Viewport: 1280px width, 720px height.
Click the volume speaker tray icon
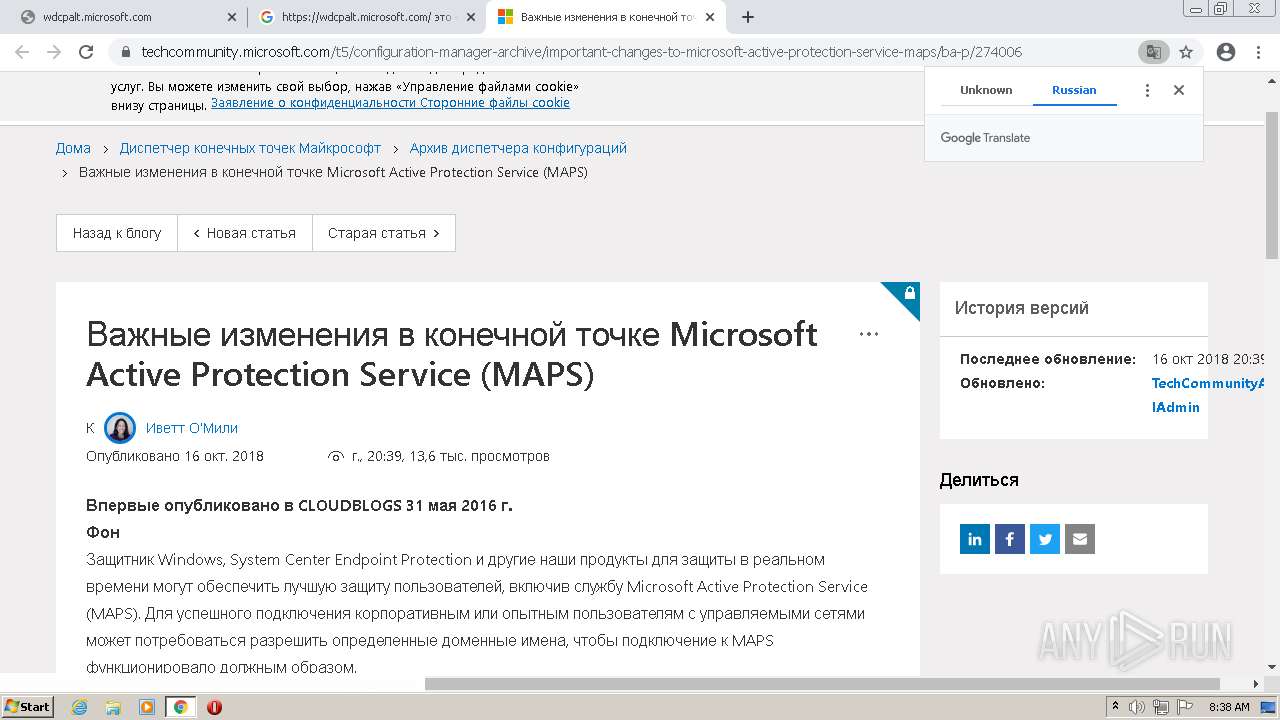pyautogui.click(x=1137, y=707)
